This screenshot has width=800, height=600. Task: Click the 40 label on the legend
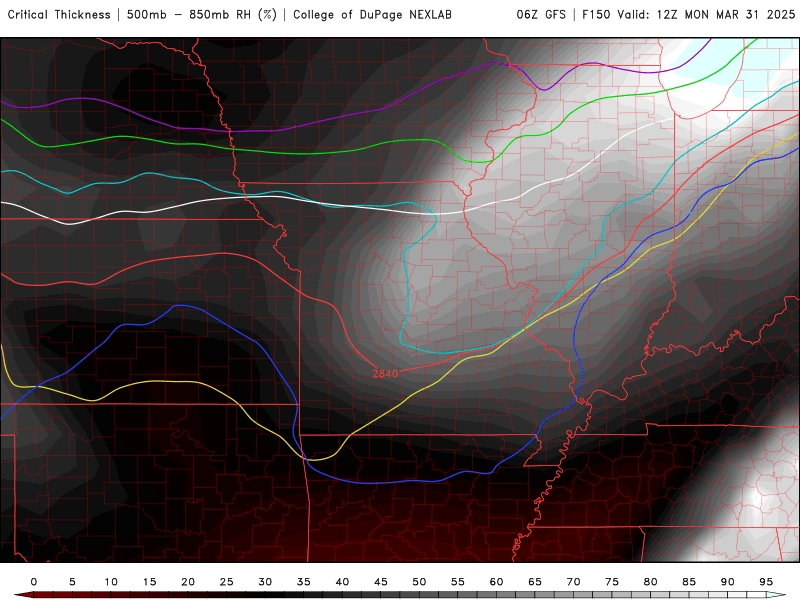tap(342, 582)
